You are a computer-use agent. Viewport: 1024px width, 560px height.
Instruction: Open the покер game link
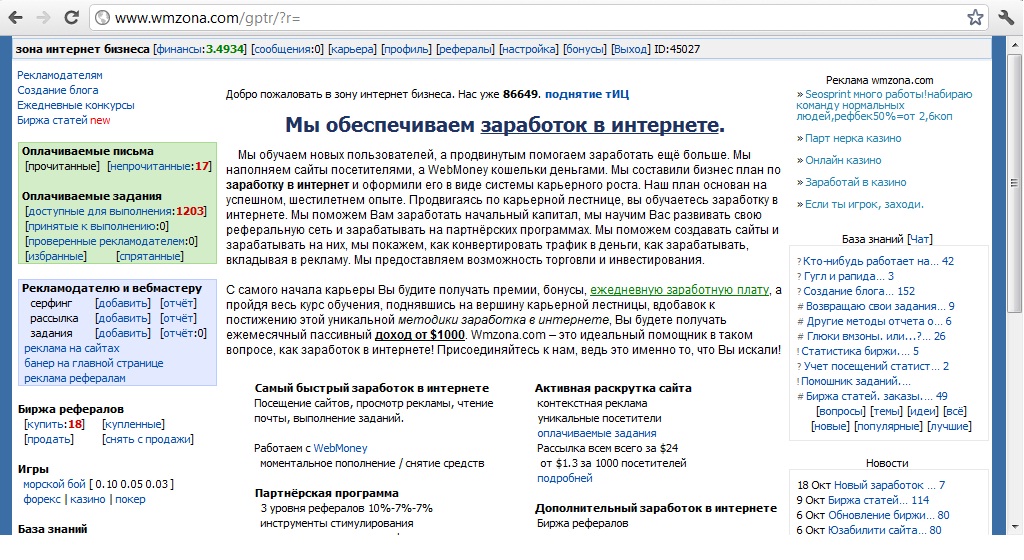(x=130, y=499)
